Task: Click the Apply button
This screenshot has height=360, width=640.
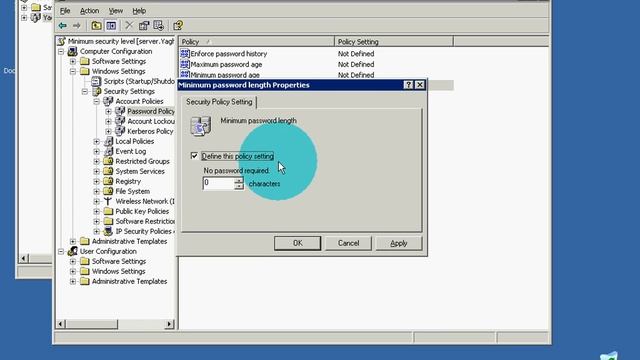Action: tap(398, 243)
